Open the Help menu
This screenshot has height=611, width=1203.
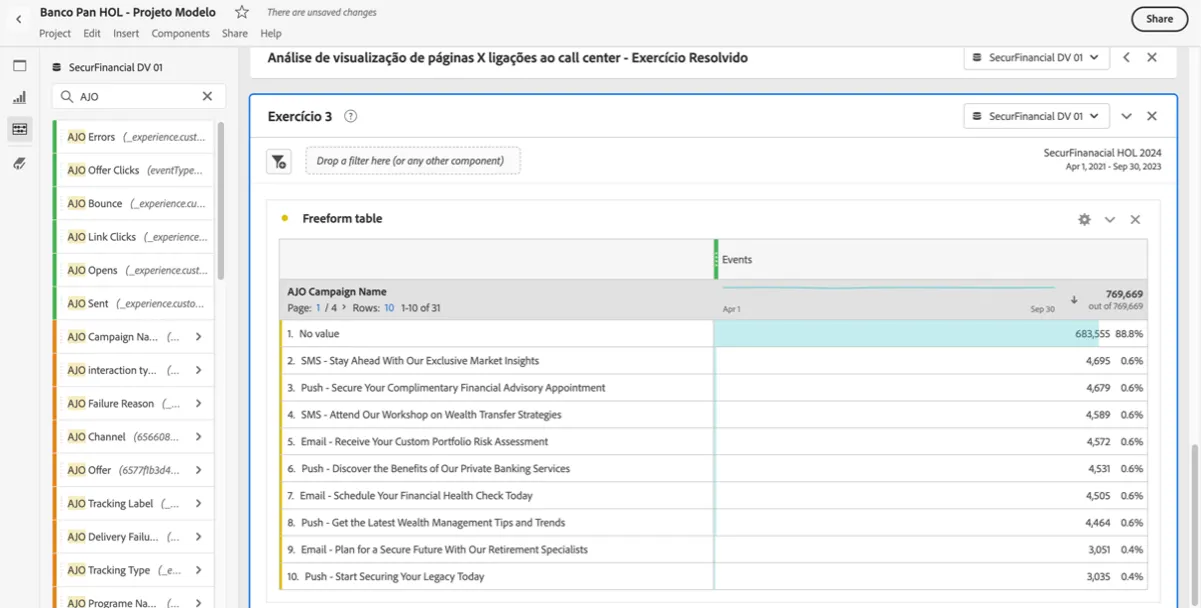point(271,33)
